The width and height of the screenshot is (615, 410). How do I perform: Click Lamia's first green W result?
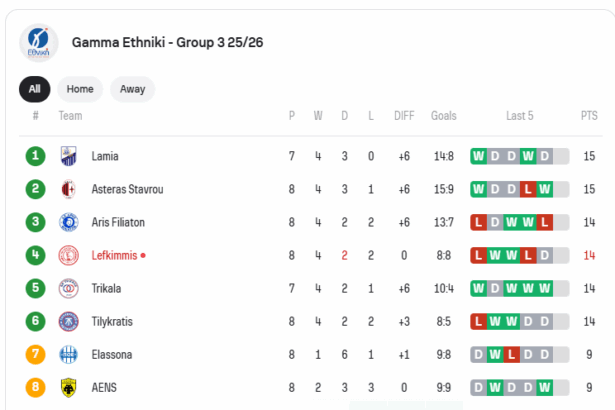coord(479,156)
